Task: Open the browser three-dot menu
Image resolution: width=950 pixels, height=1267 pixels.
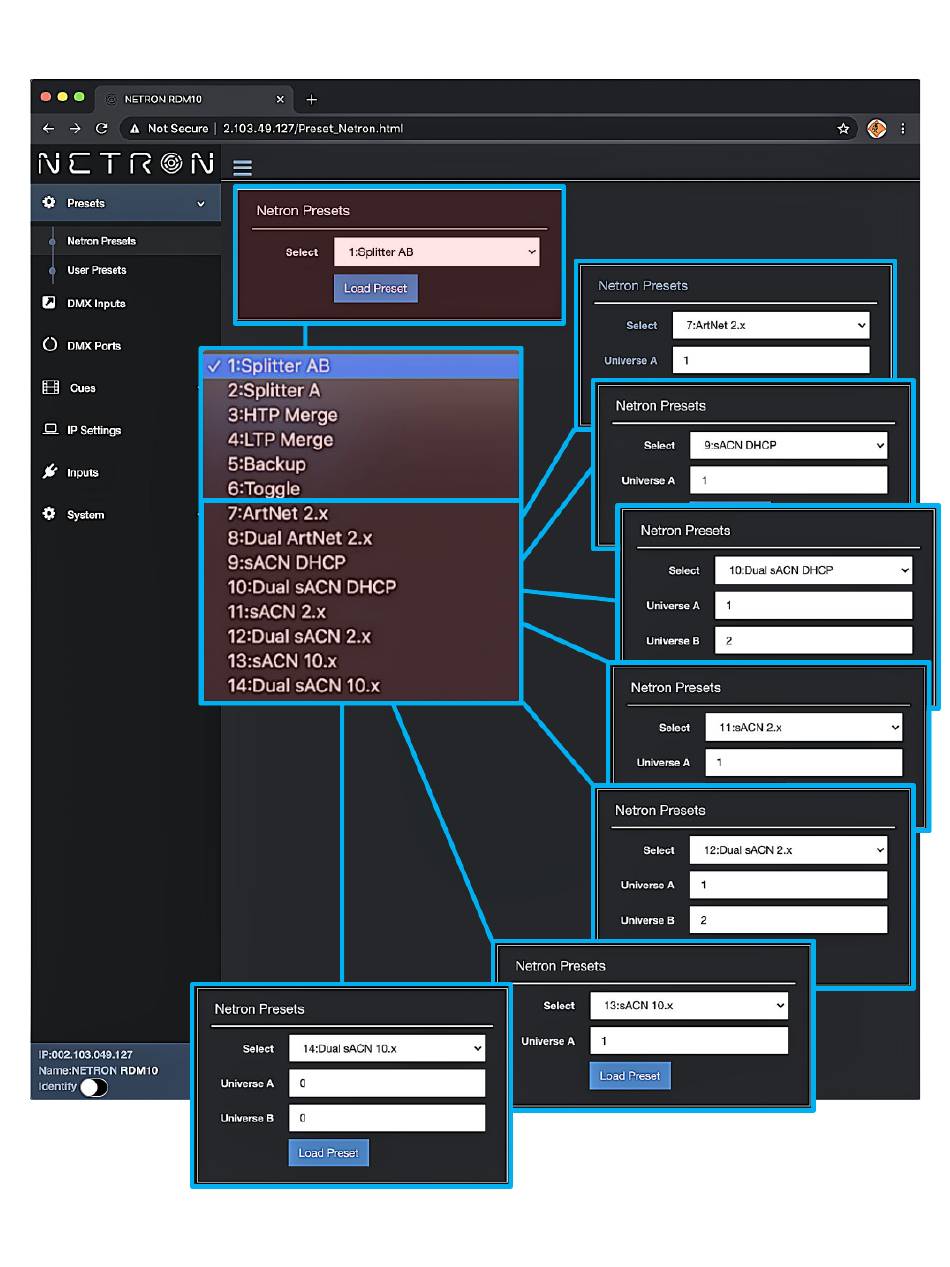Action: point(903,128)
